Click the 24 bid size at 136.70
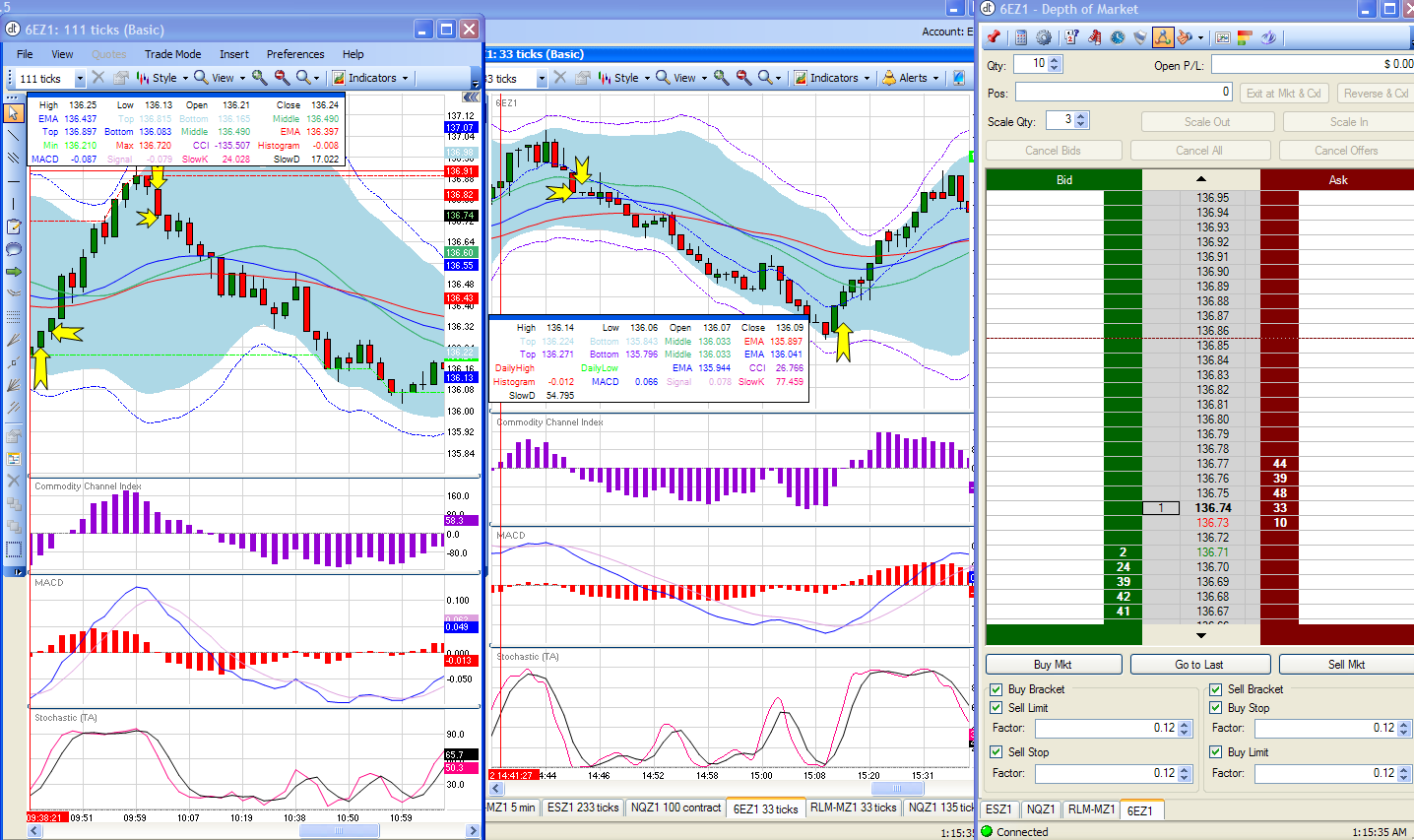The height and width of the screenshot is (840, 1414). [x=1123, y=567]
